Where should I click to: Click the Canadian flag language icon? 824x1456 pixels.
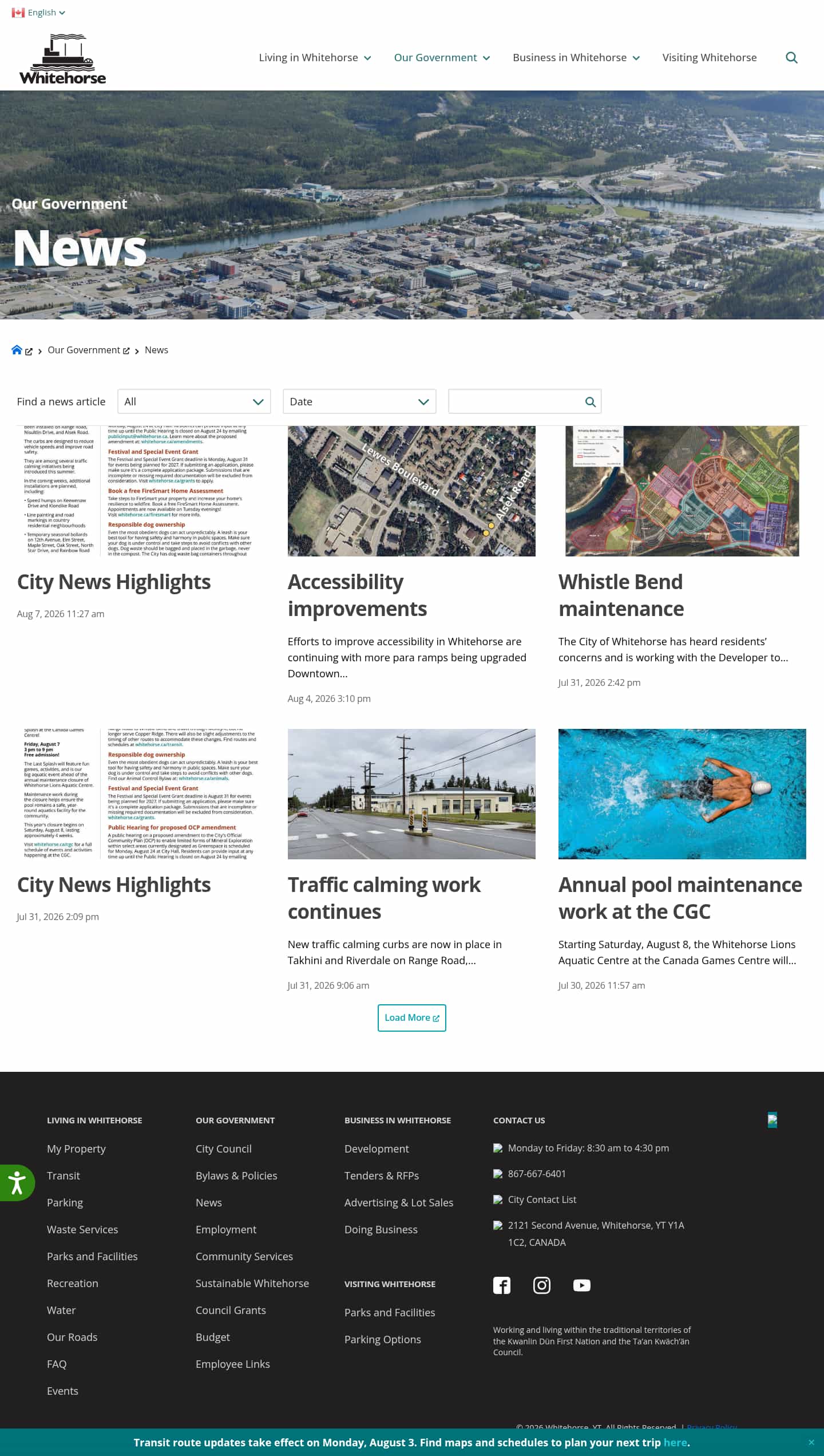pos(18,13)
